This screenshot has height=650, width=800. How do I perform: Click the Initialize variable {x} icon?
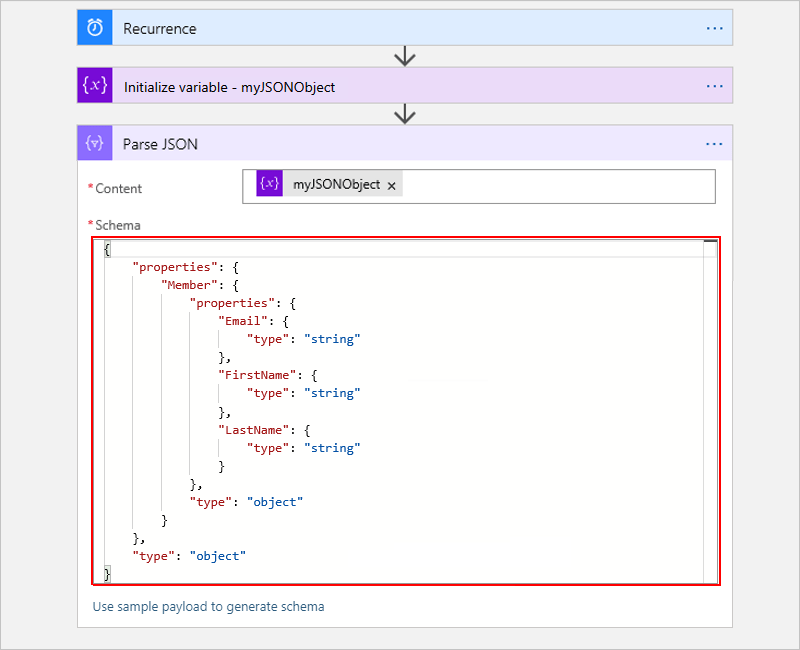(x=93, y=85)
